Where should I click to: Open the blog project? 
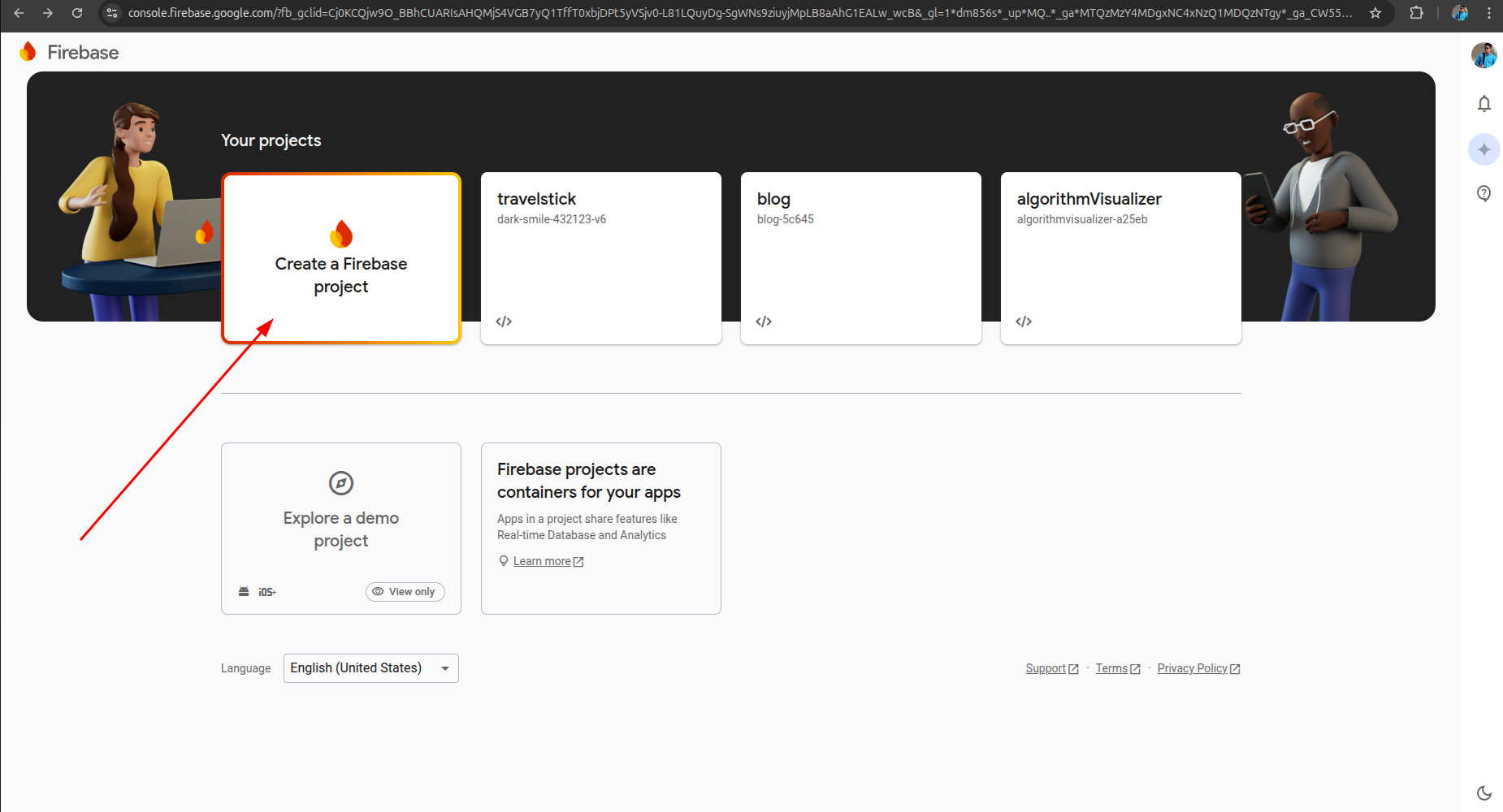pos(861,258)
